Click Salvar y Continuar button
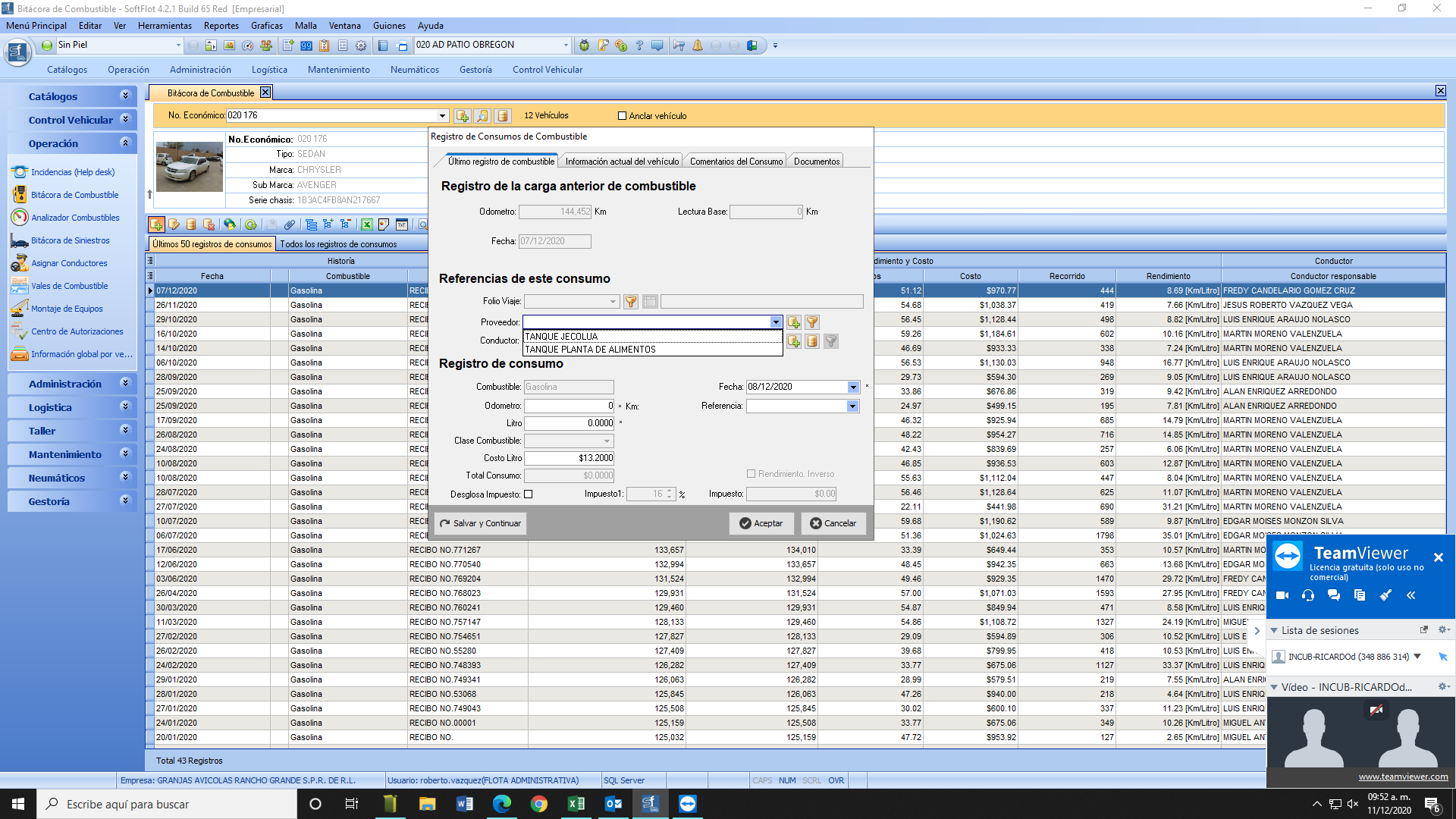The image size is (1456, 819). click(x=481, y=523)
